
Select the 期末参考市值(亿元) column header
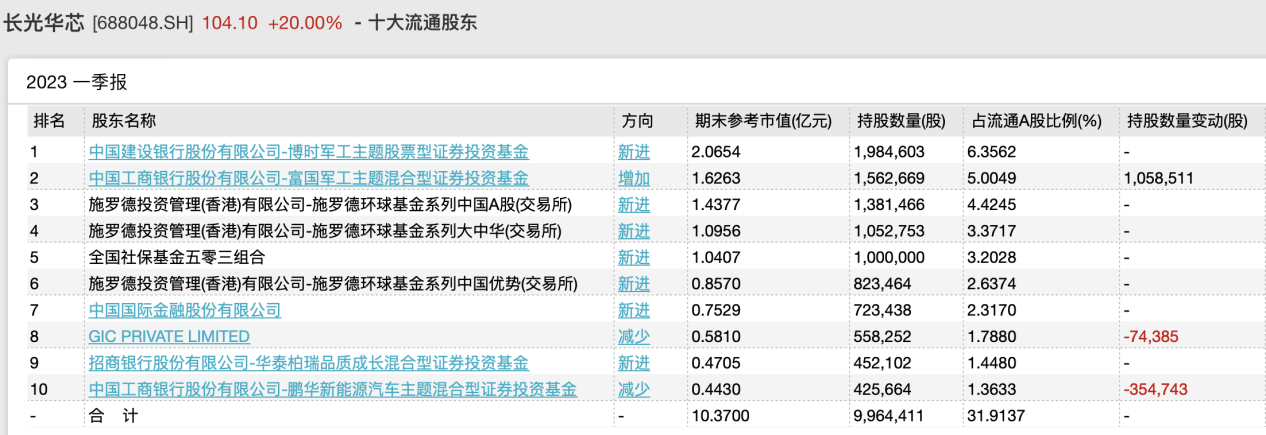point(764,121)
